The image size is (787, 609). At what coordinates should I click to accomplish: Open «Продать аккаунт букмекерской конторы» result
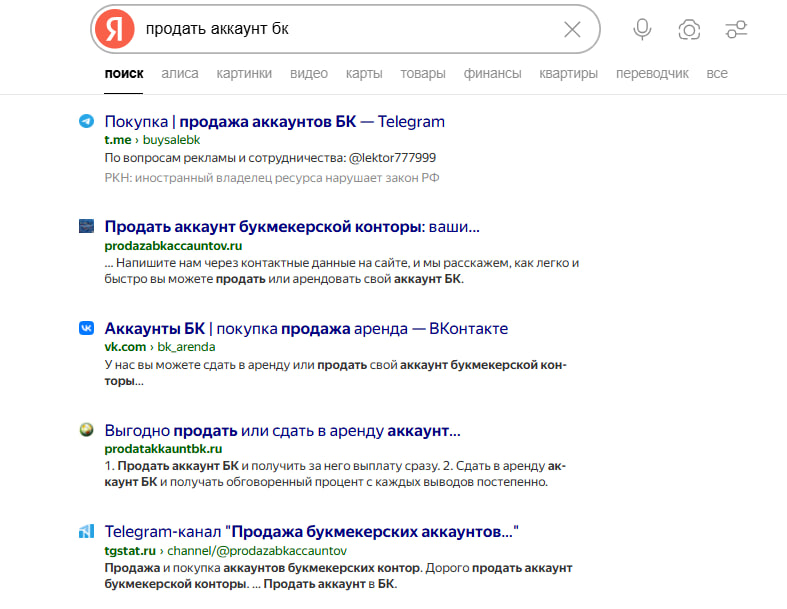click(292, 227)
